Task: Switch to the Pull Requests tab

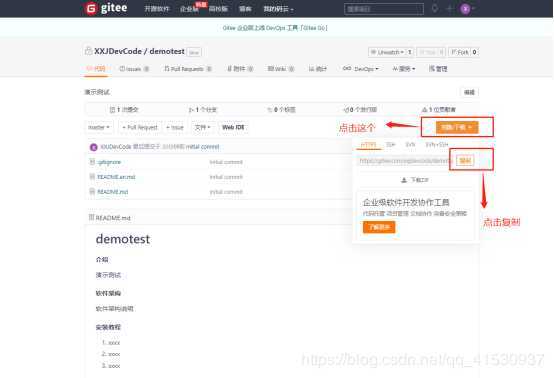Action: pos(188,69)
